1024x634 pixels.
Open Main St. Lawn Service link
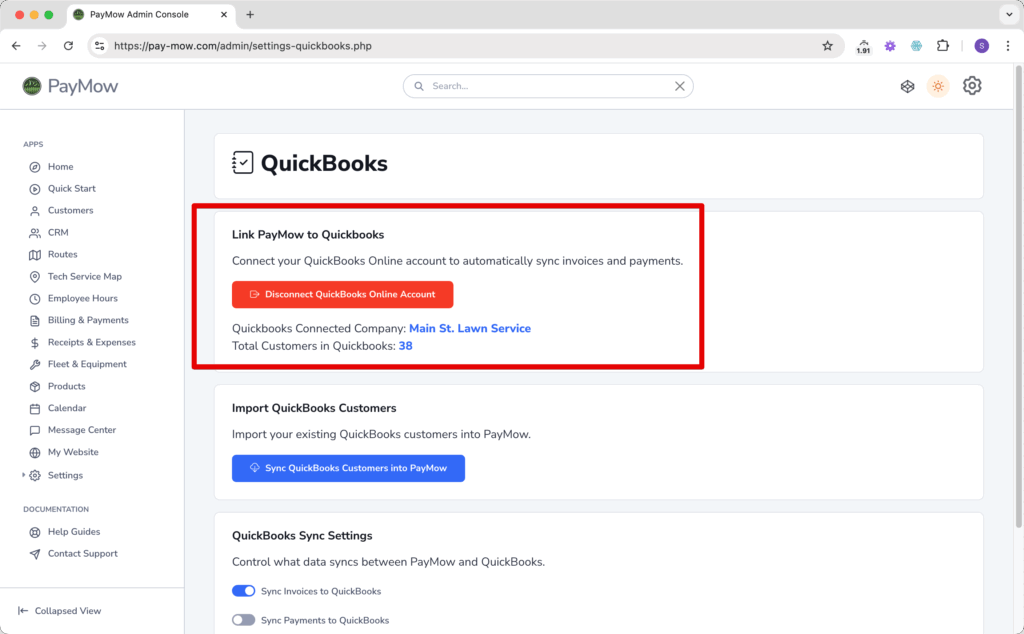click(x=470, y=328)
